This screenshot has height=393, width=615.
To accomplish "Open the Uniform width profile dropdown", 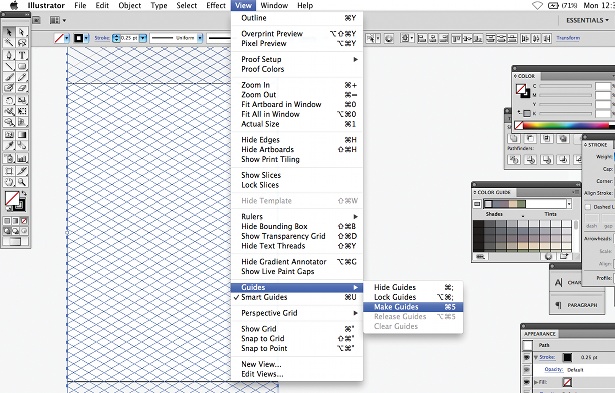I will click(200, 38).
